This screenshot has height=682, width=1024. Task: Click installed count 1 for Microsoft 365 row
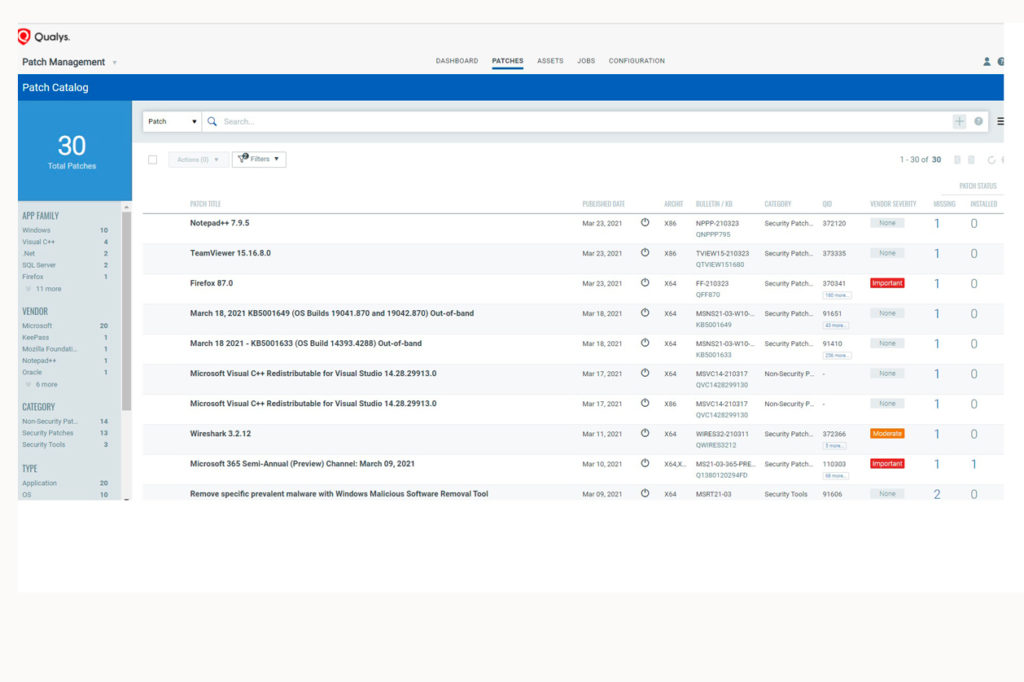[973, 464]
